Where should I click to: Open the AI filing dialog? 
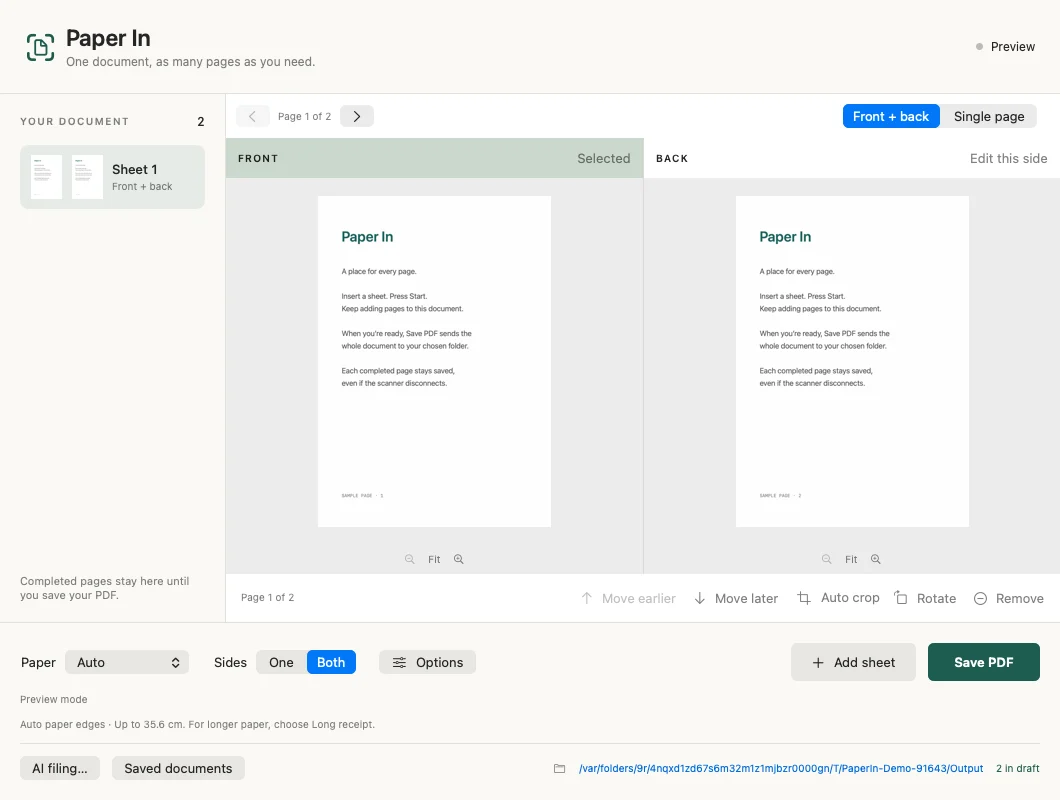pyautogui.click(x=59, y=768)
